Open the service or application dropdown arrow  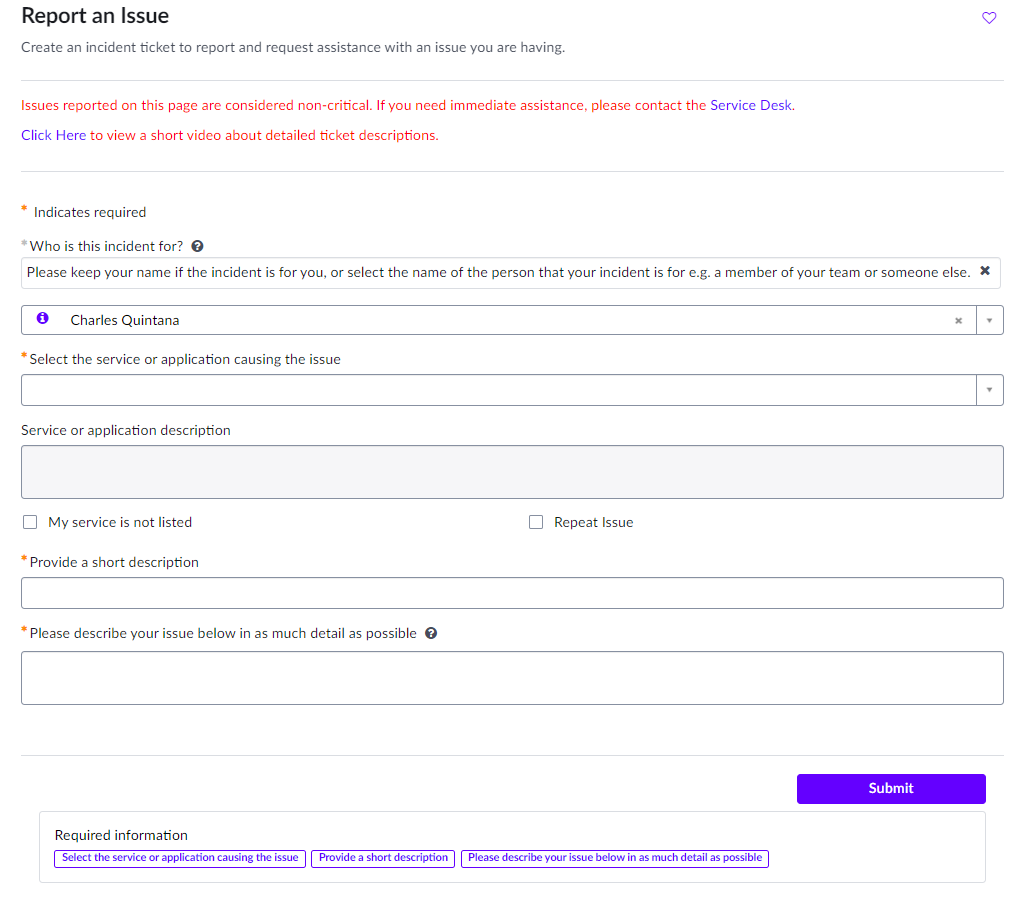click(x=990, y=390)
